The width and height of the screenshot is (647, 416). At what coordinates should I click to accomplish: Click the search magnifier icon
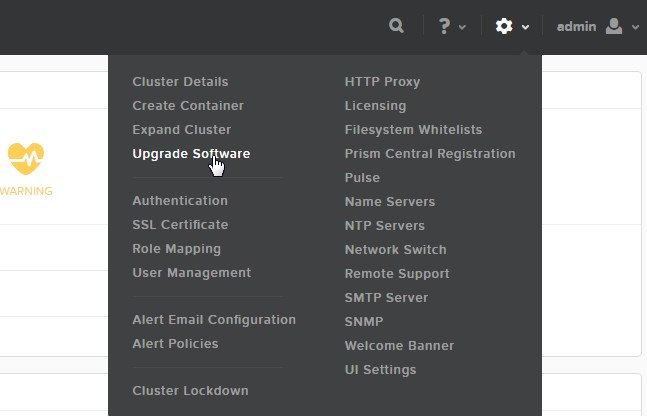tap(397, 27)
